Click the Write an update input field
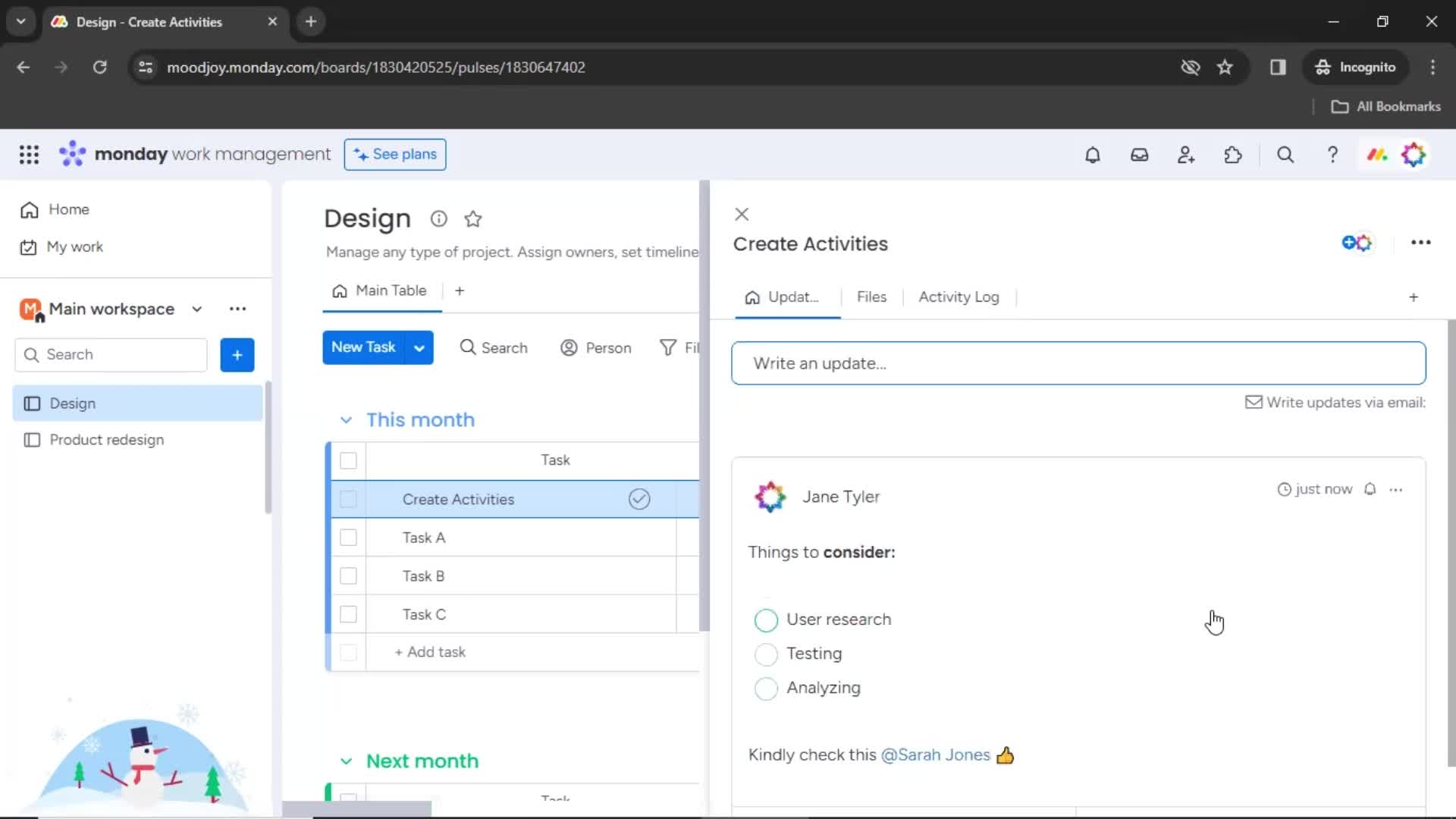Viewport: 1456px width, 819px height. pos(1079,363)
